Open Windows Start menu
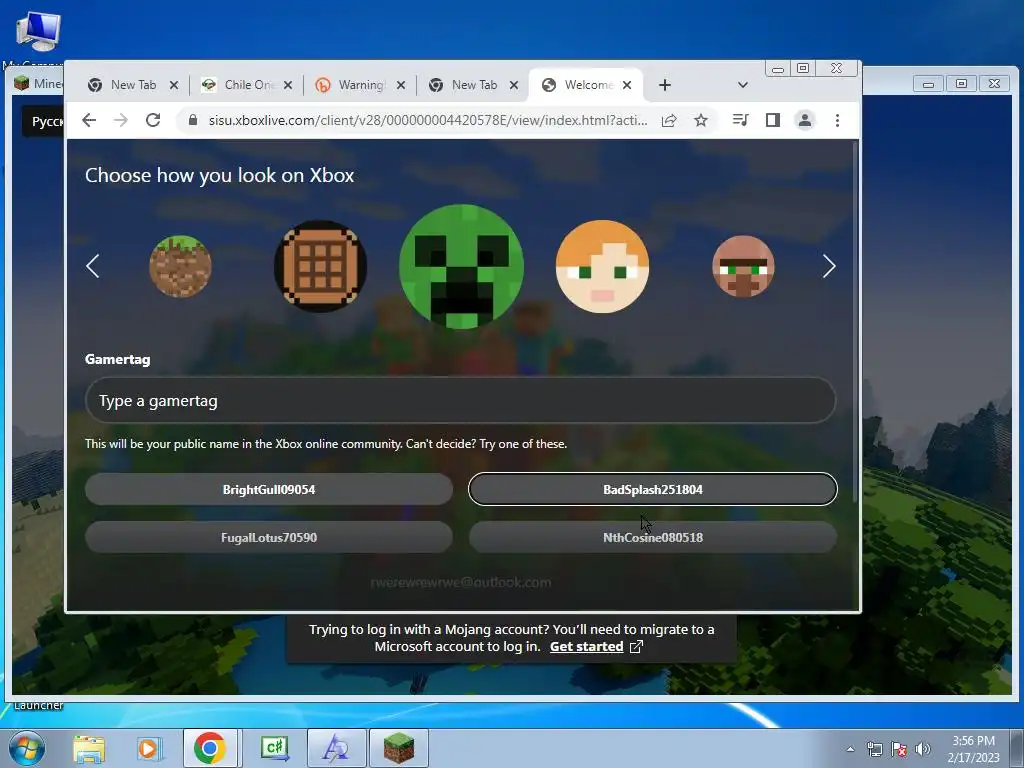The width and height of the screenshot is (1024, 768). (x=26, y=748)
